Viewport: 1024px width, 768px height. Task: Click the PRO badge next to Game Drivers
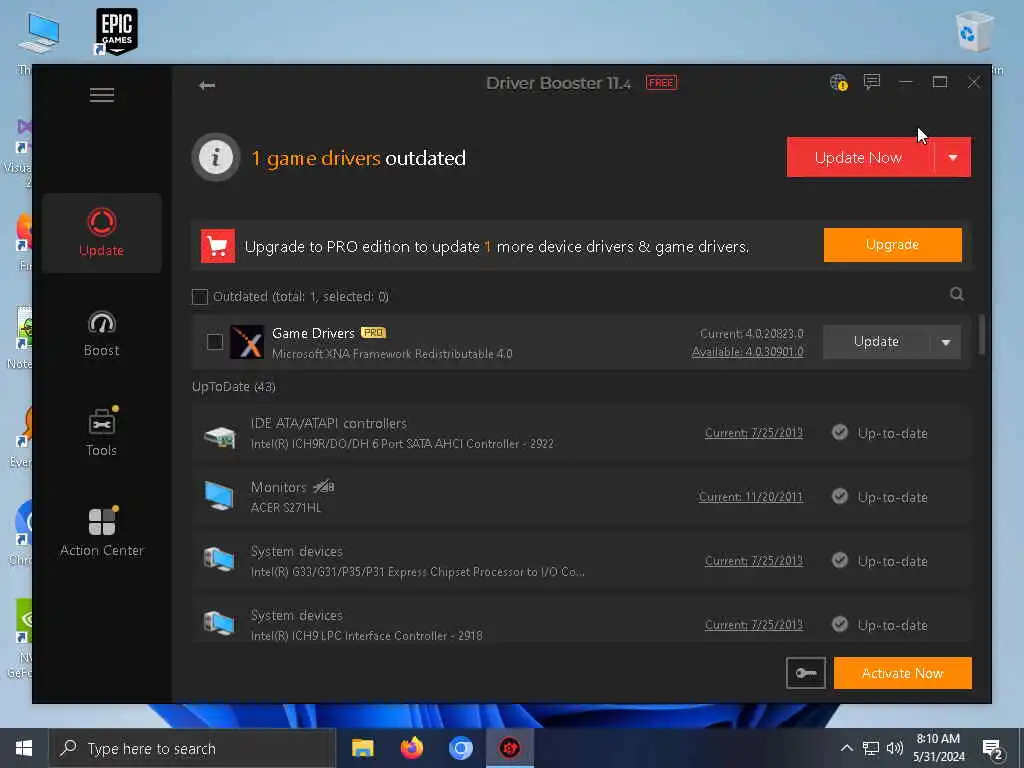coord(374,332)
